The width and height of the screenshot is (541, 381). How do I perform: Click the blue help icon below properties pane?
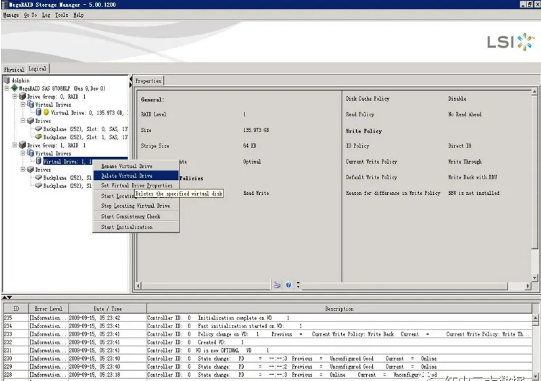tap(288, 285)
